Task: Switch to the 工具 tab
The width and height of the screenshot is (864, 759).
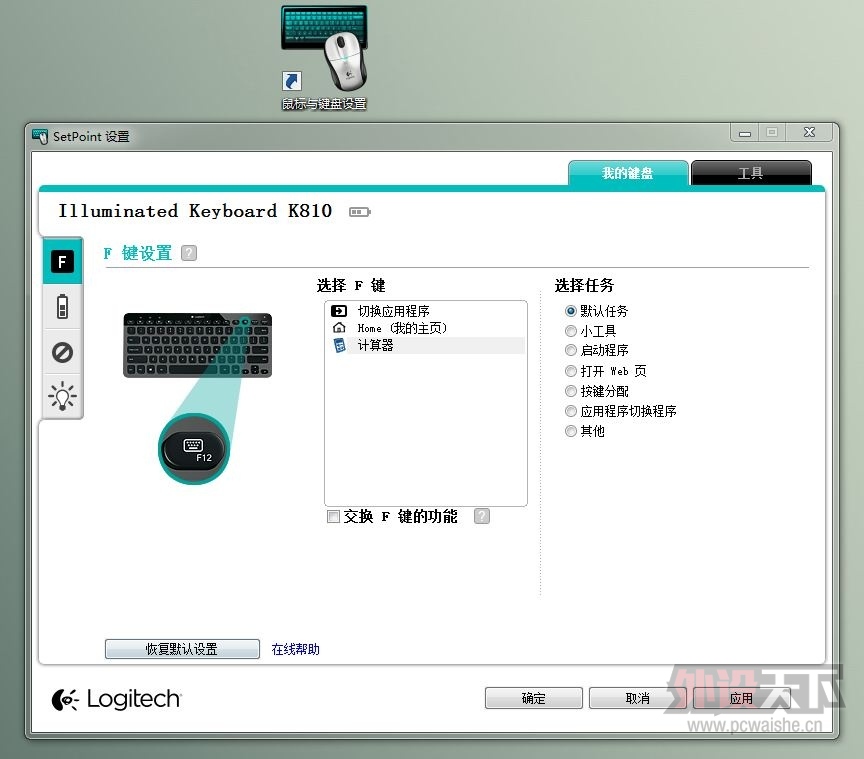Action: click(x=750, y=173)
